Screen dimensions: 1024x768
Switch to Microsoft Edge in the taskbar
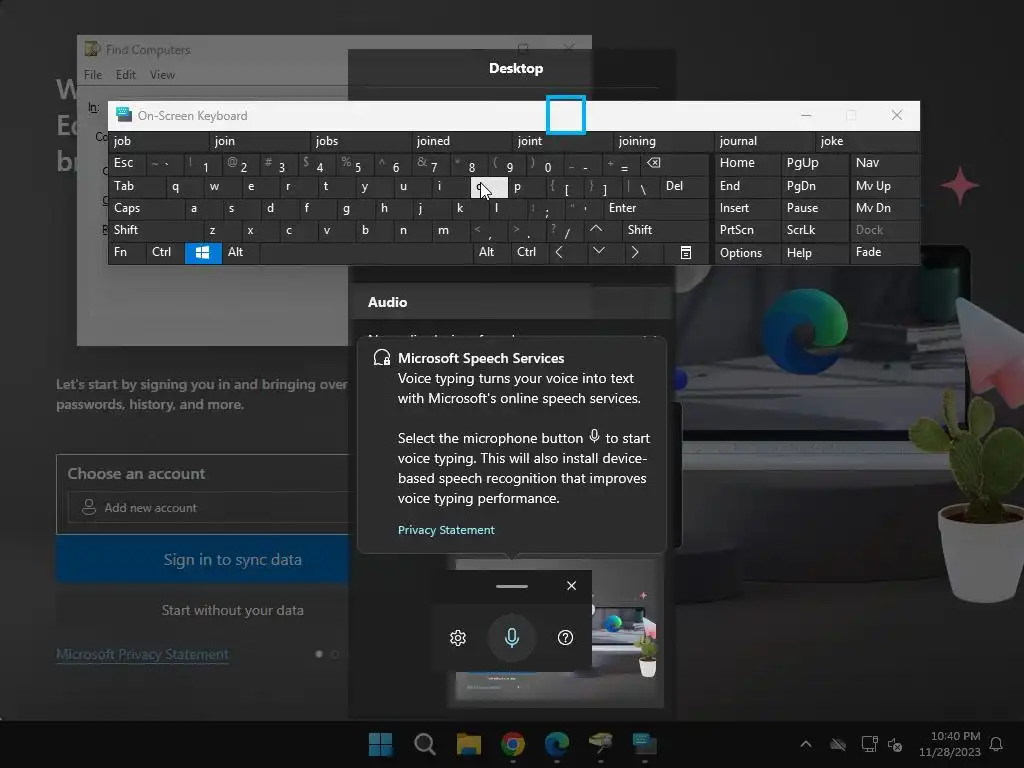click(557, 744)
